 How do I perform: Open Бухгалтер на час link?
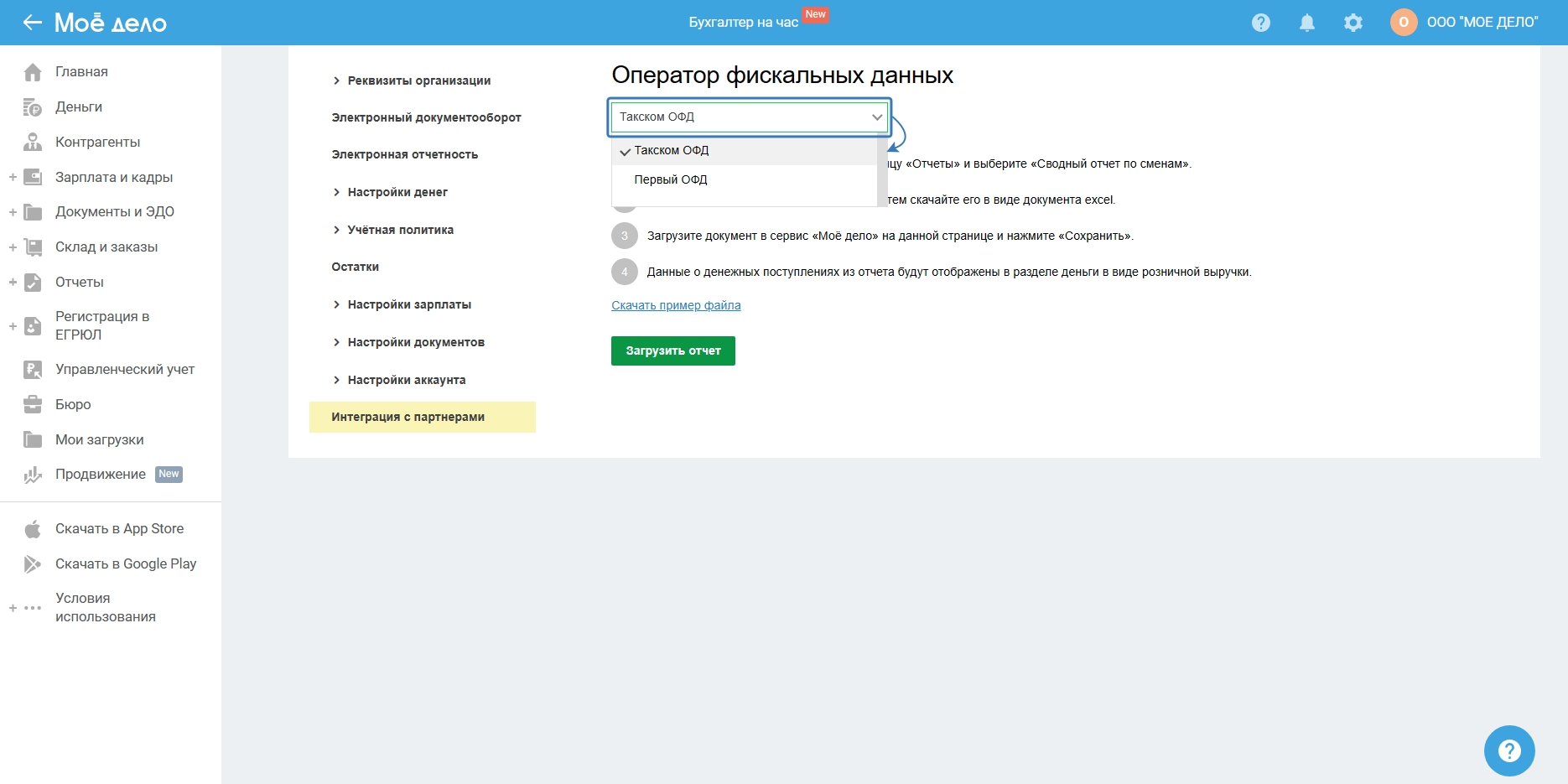[x=744, y=23]
